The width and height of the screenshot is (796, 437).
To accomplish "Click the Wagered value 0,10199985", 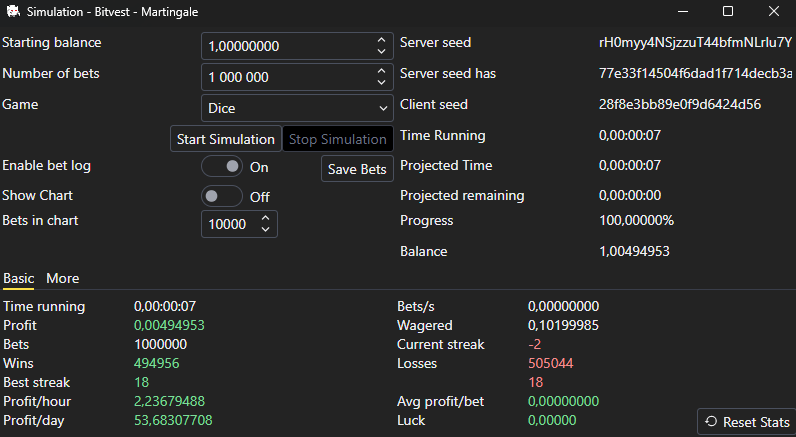I will tap(563, 325).
